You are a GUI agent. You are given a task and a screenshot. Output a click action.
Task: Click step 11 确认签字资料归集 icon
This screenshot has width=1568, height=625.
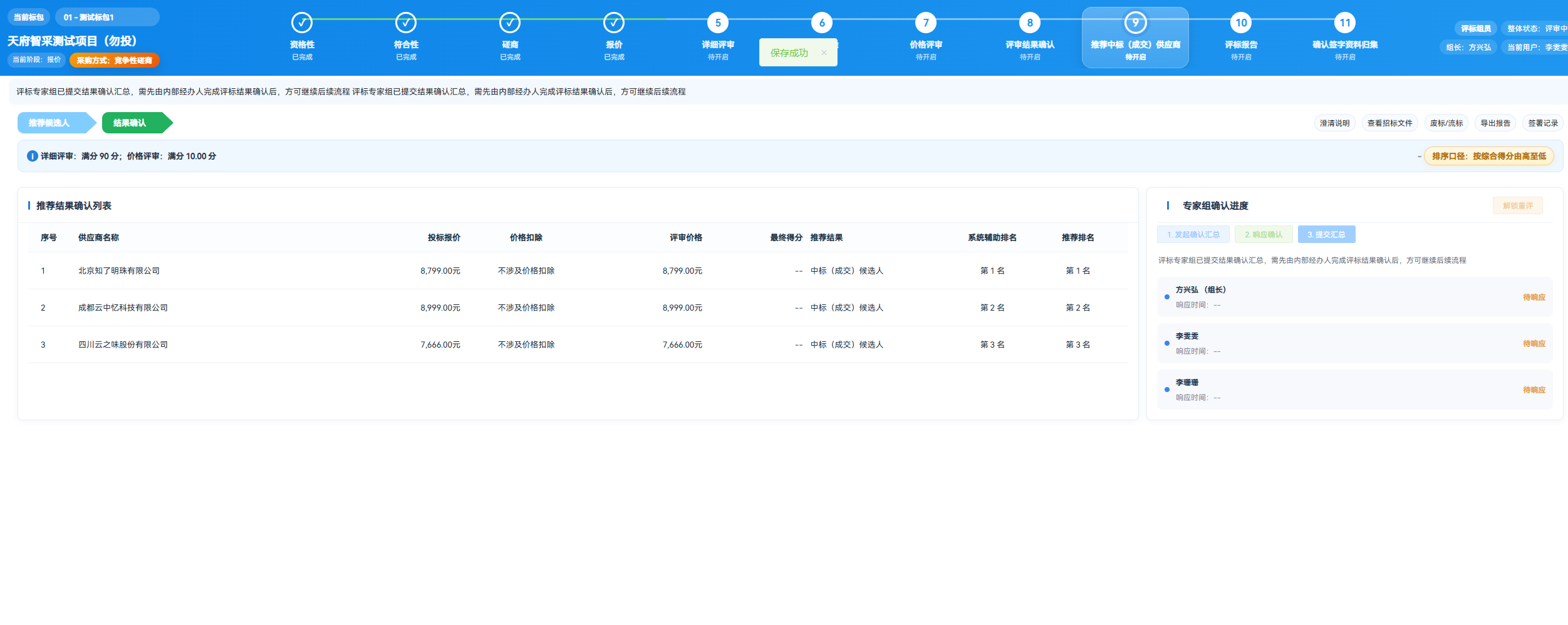[x=1345, y=23]
